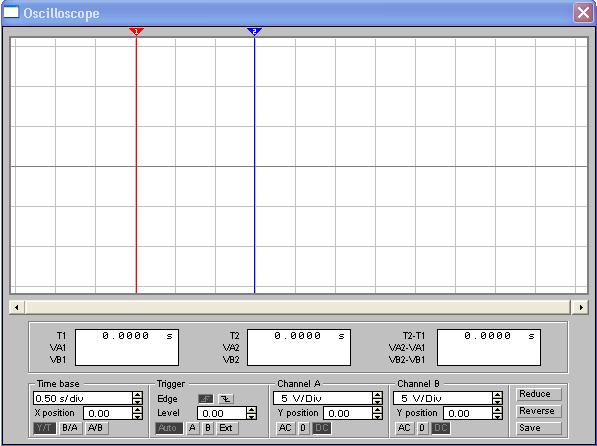Increase time base X position

[x=137, y=410]
